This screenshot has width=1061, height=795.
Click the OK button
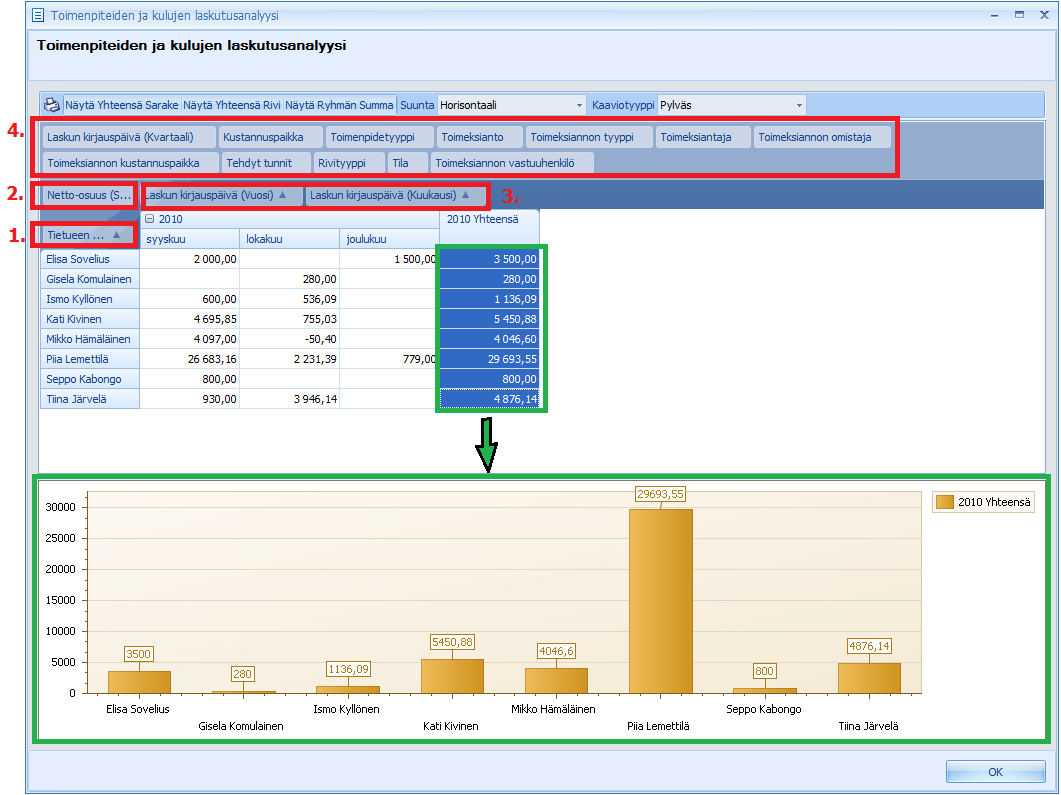tap(995, 771)
